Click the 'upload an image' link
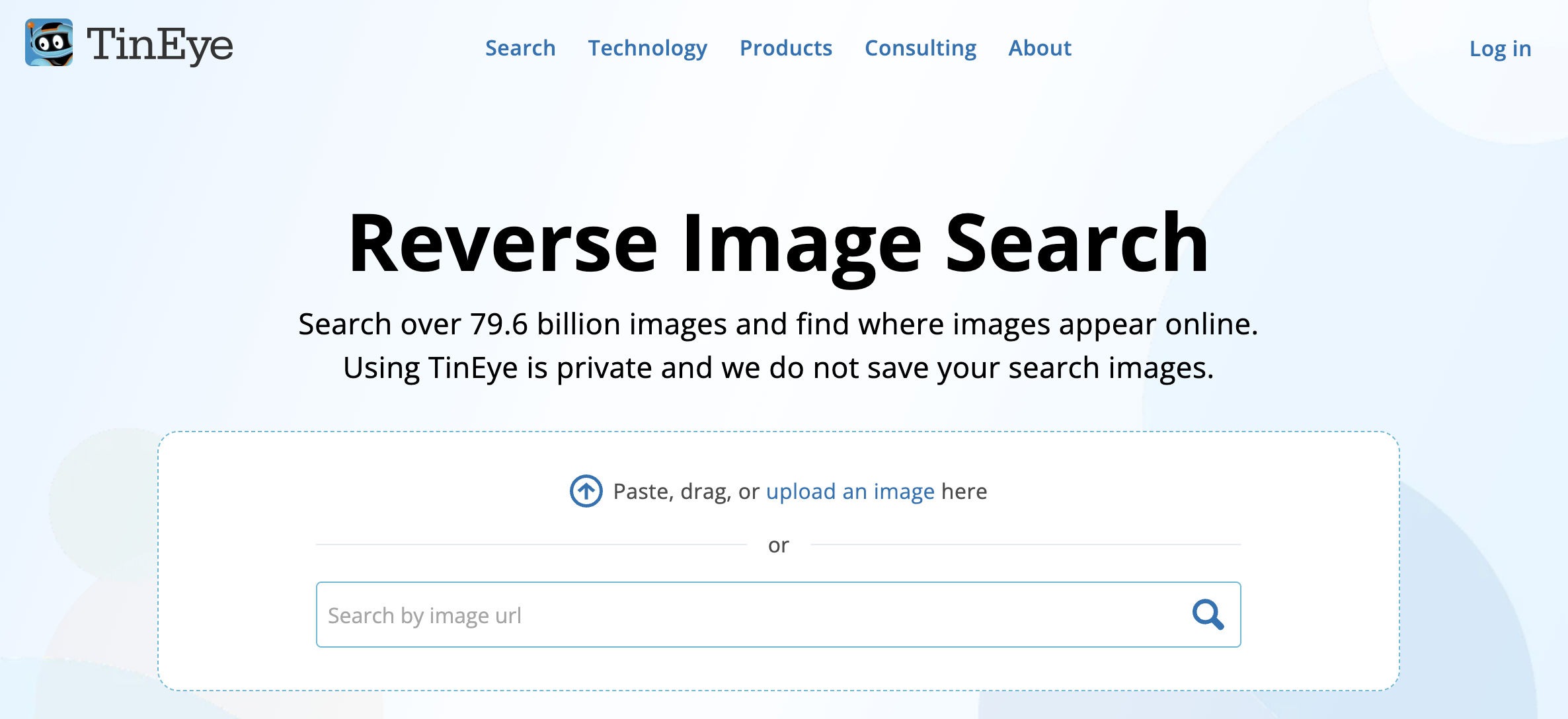The width and height of the screenshot is (1568, 719). tap(849, 492)
